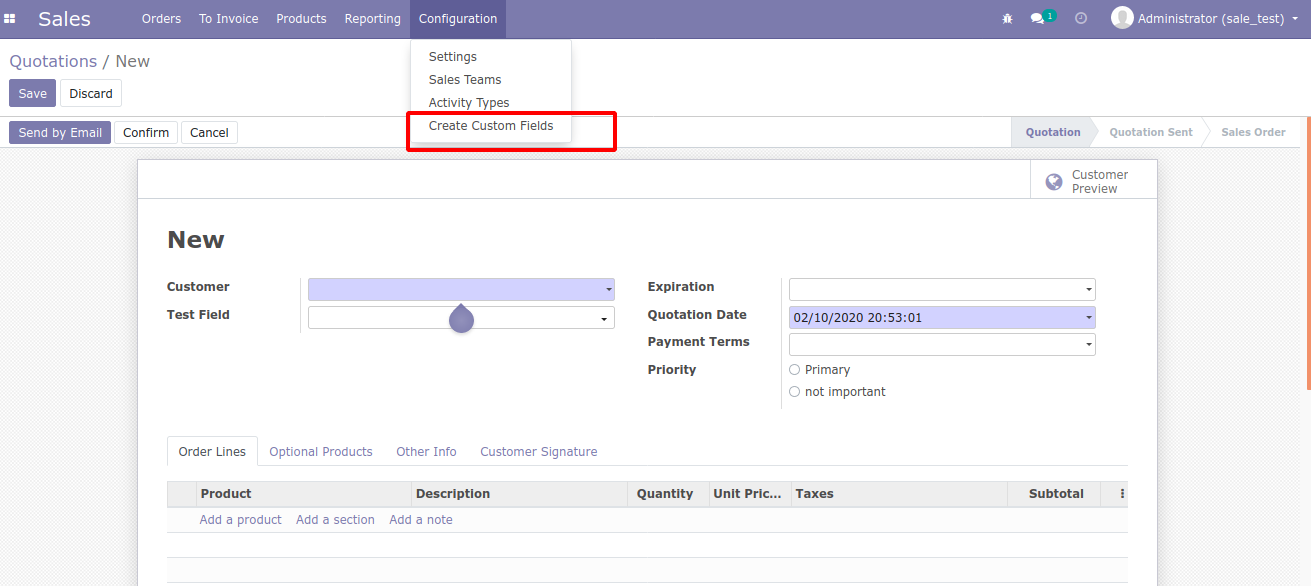
Task: Click the Quotation status stage
Action: pyautogui.click(x=1052, y=132)
